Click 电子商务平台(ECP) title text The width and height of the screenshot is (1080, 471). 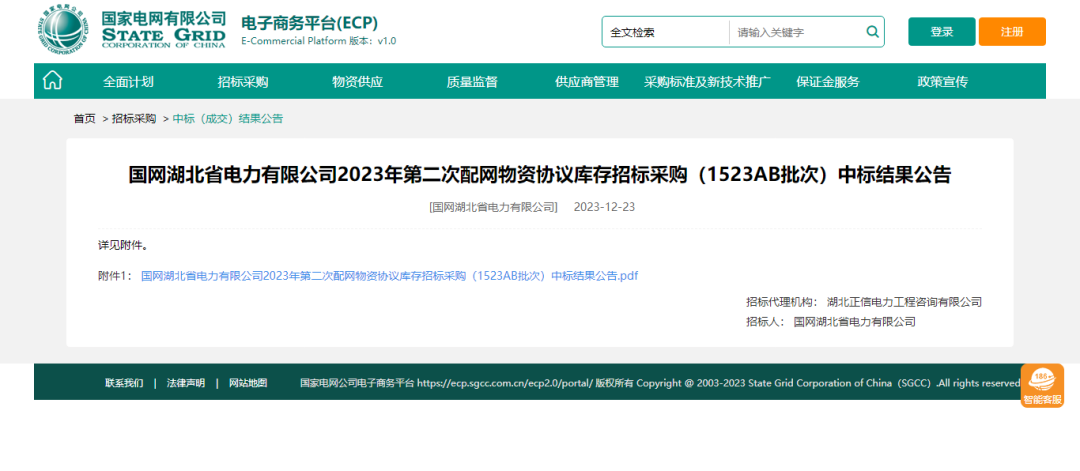309,23
